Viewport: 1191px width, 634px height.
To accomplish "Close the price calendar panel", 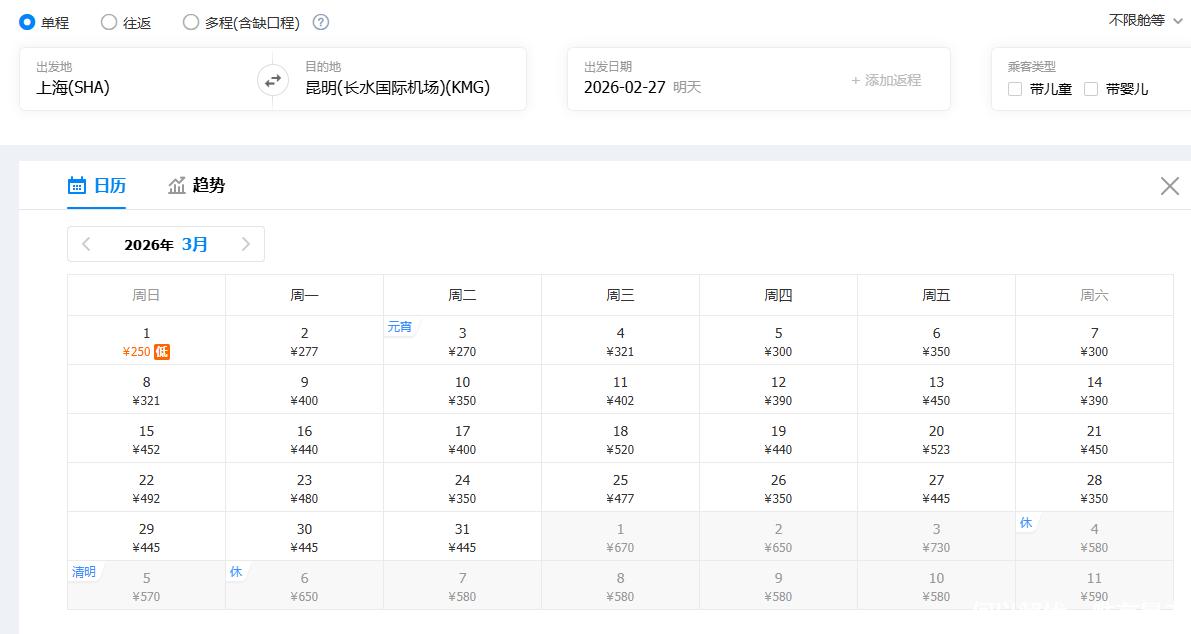I will coord(1169,186).
